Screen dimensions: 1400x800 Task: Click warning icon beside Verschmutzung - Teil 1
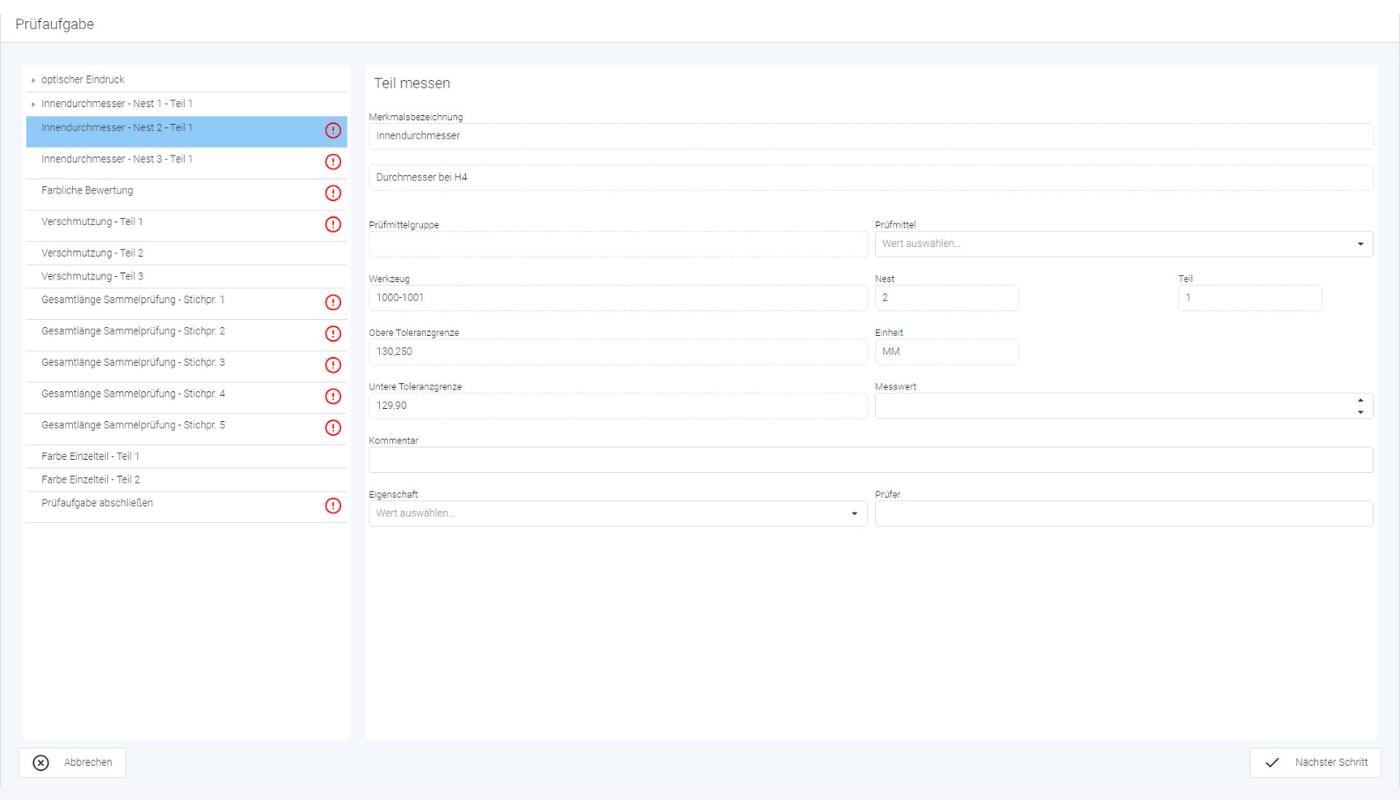pyautogui.click(x=334, y=224)
